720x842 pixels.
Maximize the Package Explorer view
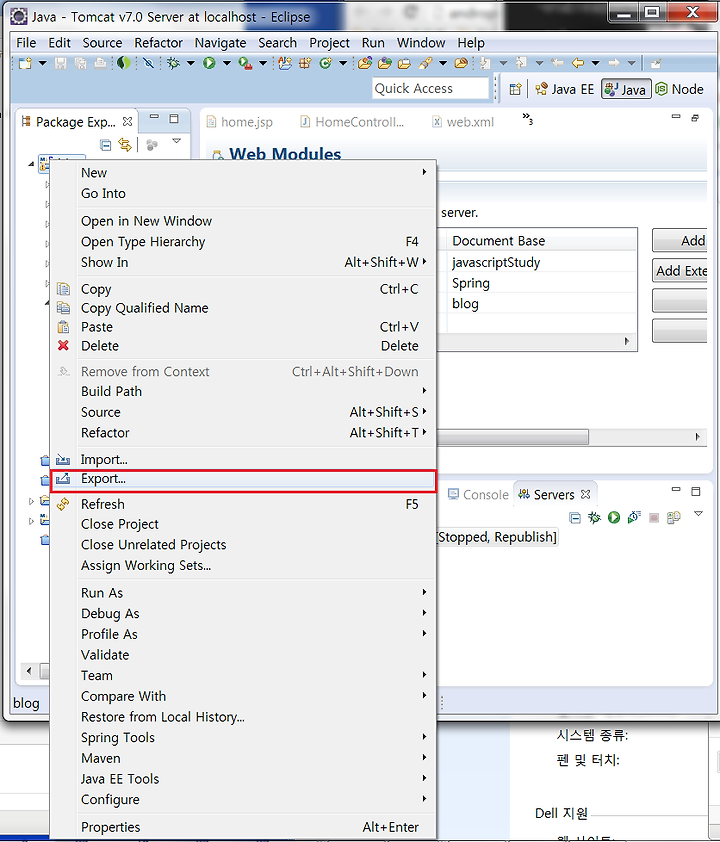pyautogui.click(x=174, y=118)
